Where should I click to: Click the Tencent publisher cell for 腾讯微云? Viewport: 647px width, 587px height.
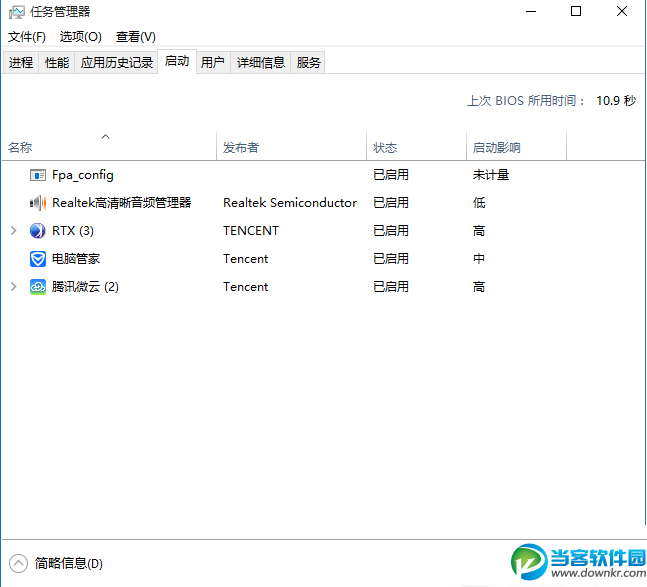click(x=246, y=287)
